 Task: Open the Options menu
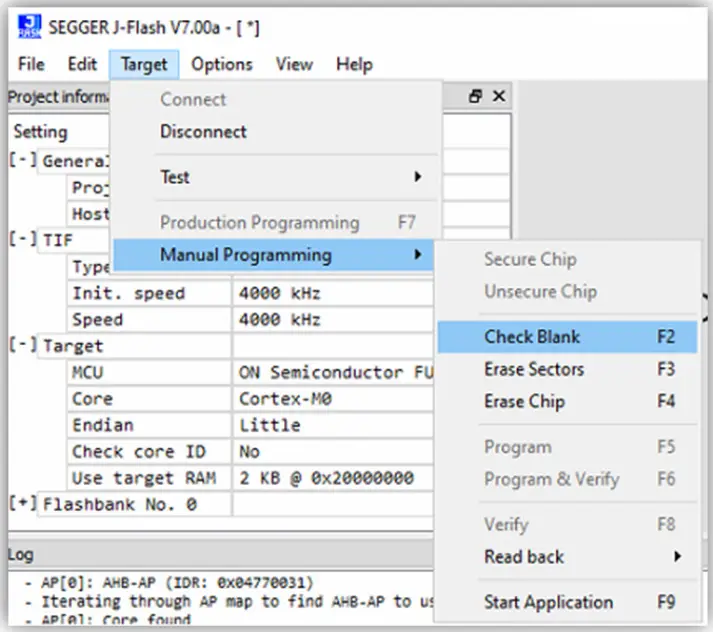tap(222, 64)
